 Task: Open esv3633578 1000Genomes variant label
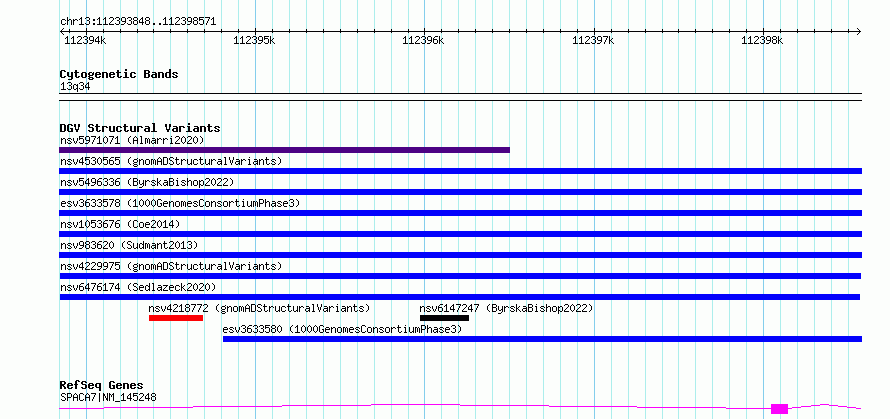click(x=180, y=203)
